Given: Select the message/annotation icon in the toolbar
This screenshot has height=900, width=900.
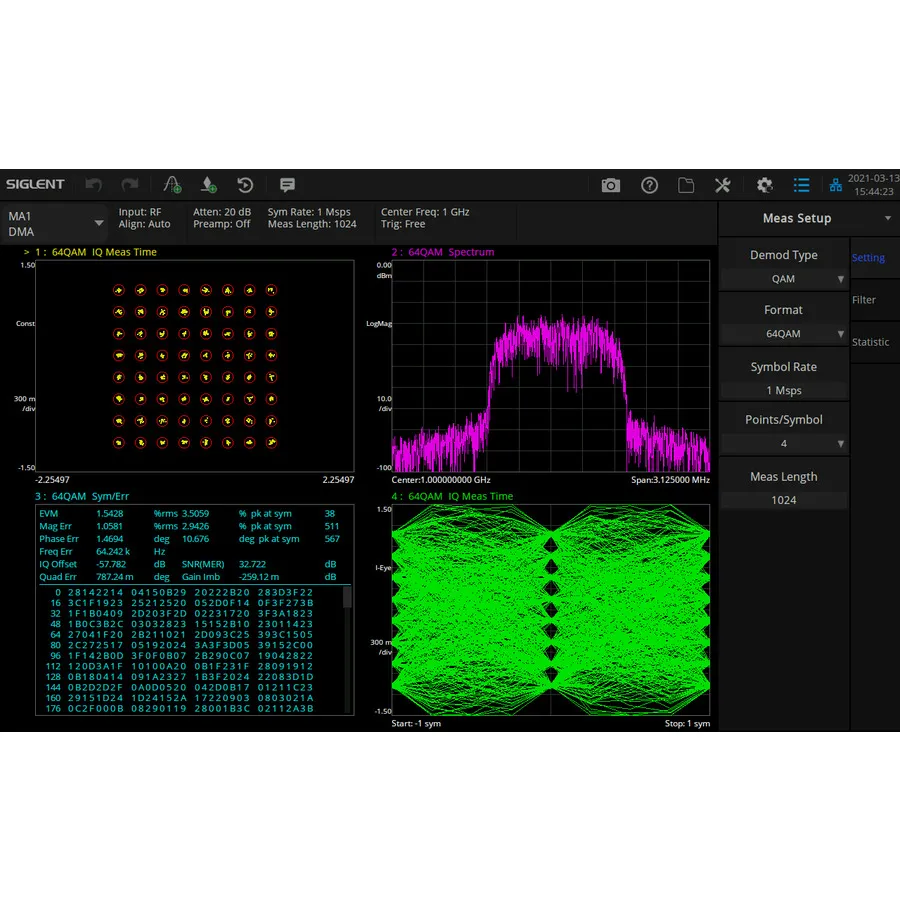Looking at the screenshot, I should click(x=287, y=185).
